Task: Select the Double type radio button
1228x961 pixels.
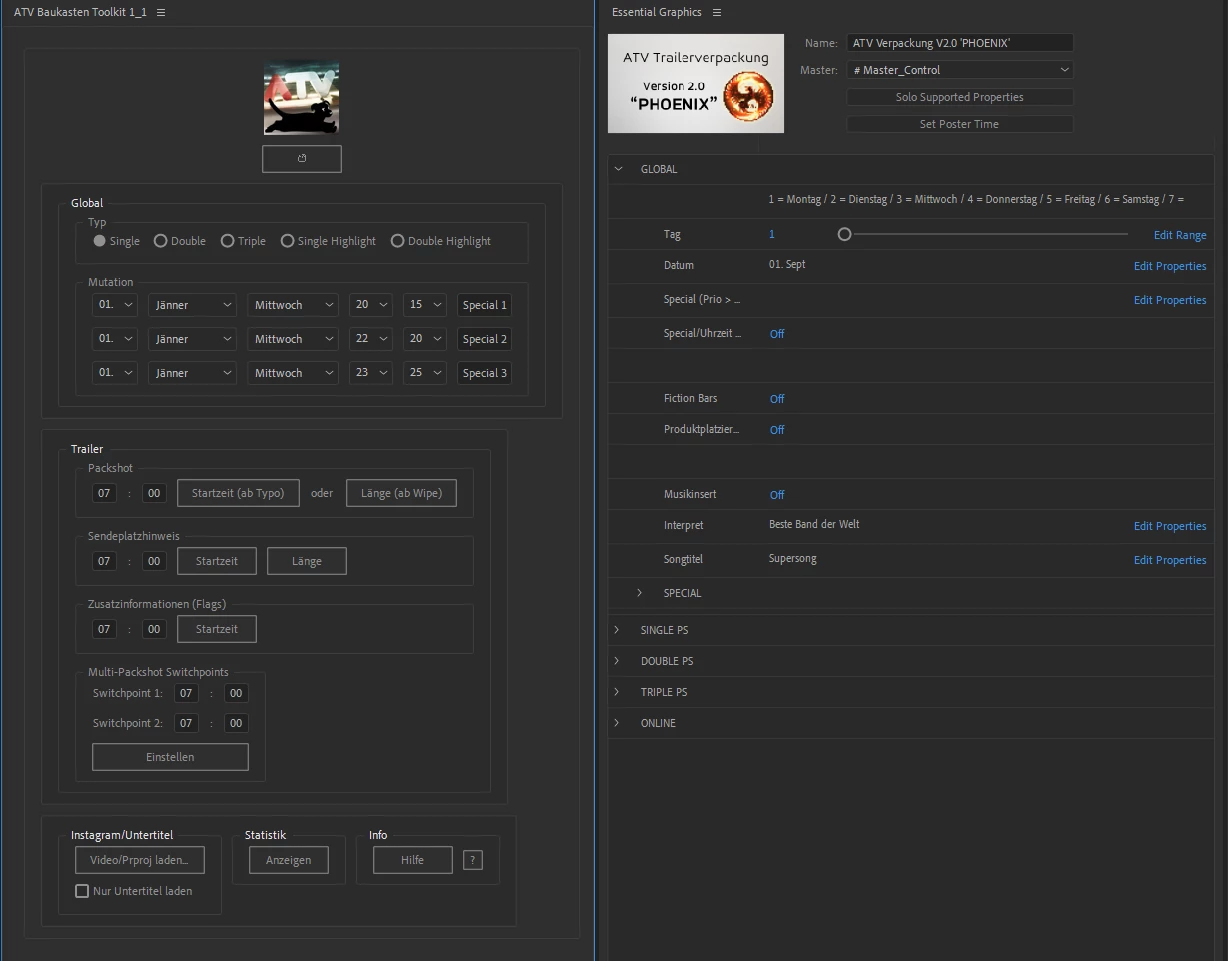Action: tap(160, 241)
